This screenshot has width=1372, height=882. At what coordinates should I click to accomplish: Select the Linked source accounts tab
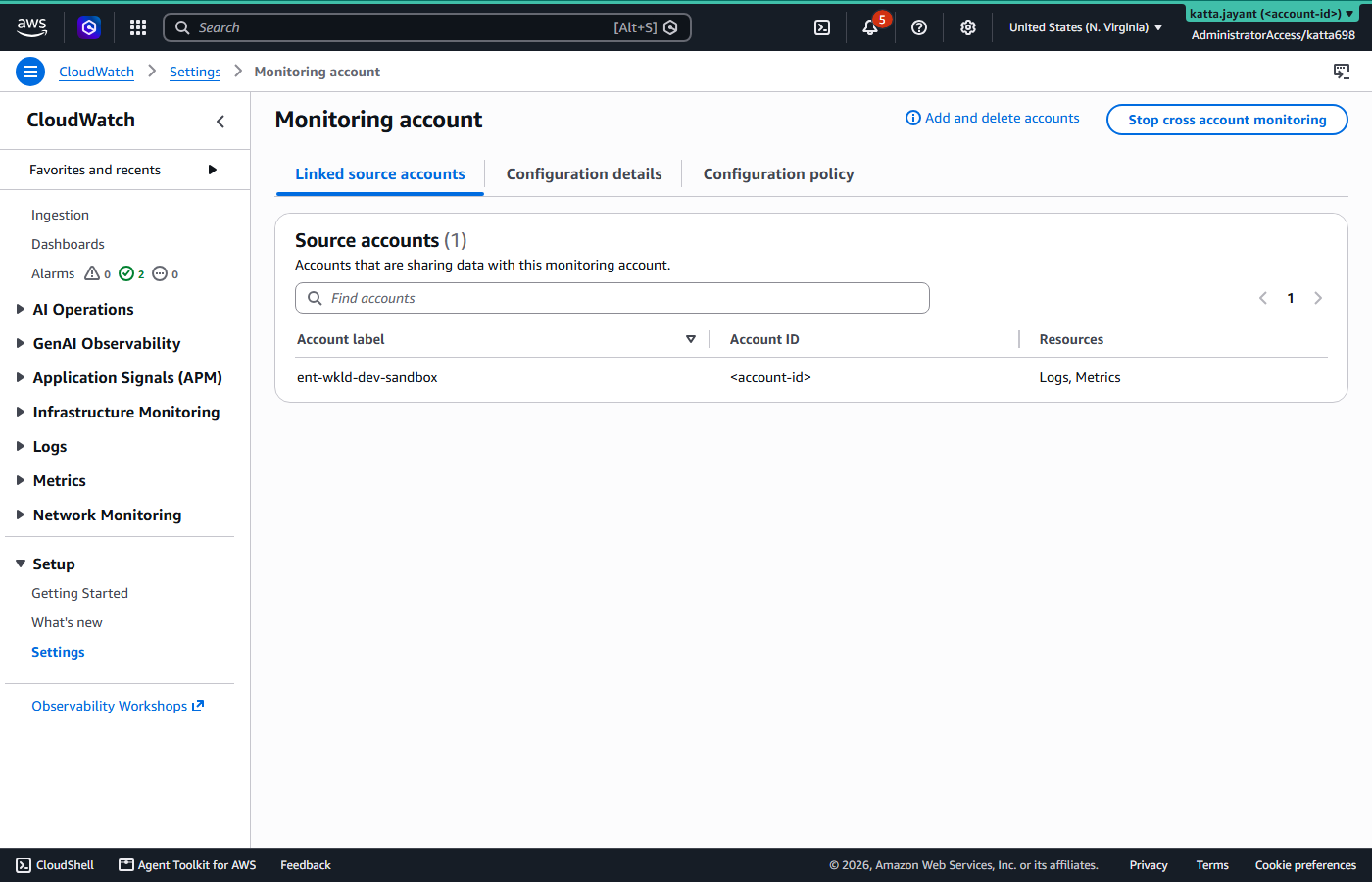point(380,174)
